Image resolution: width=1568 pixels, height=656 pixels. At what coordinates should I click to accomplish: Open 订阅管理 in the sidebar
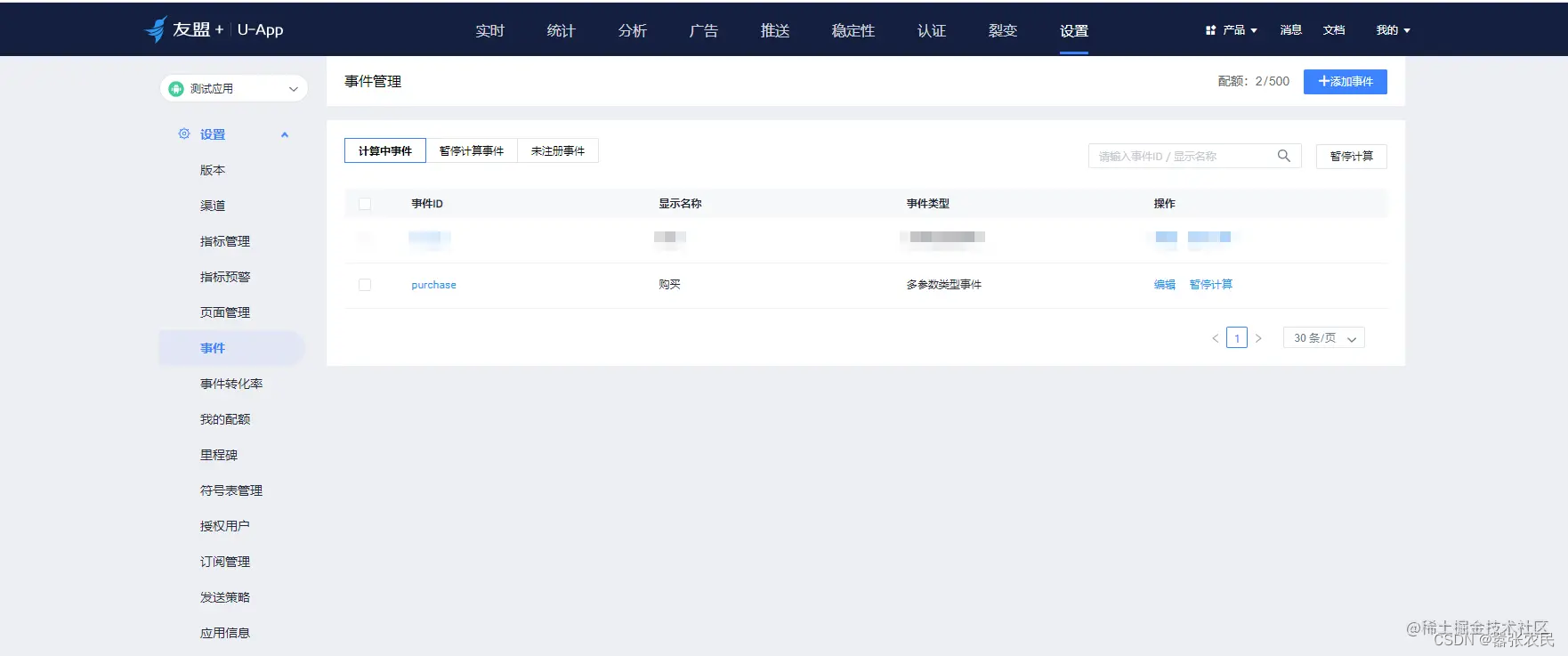pos(225,562)
